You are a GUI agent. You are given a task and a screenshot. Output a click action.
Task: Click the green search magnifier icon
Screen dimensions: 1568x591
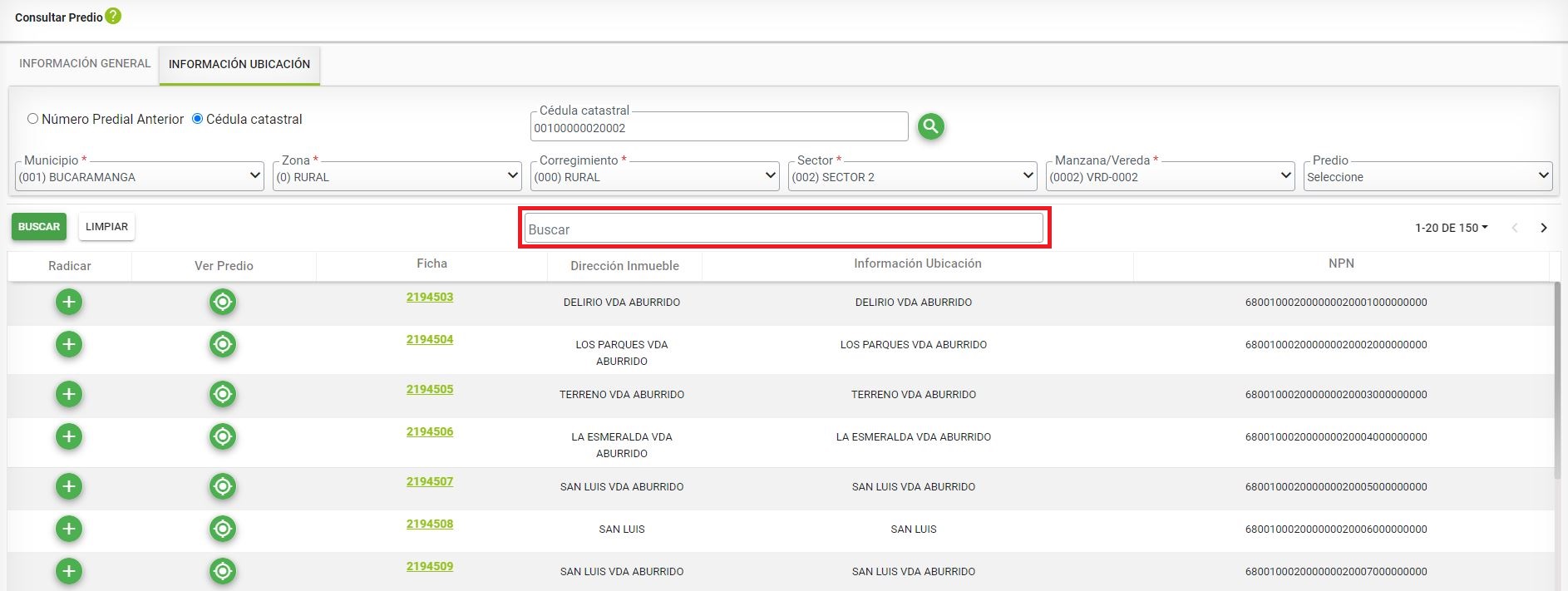pos(930,126)
